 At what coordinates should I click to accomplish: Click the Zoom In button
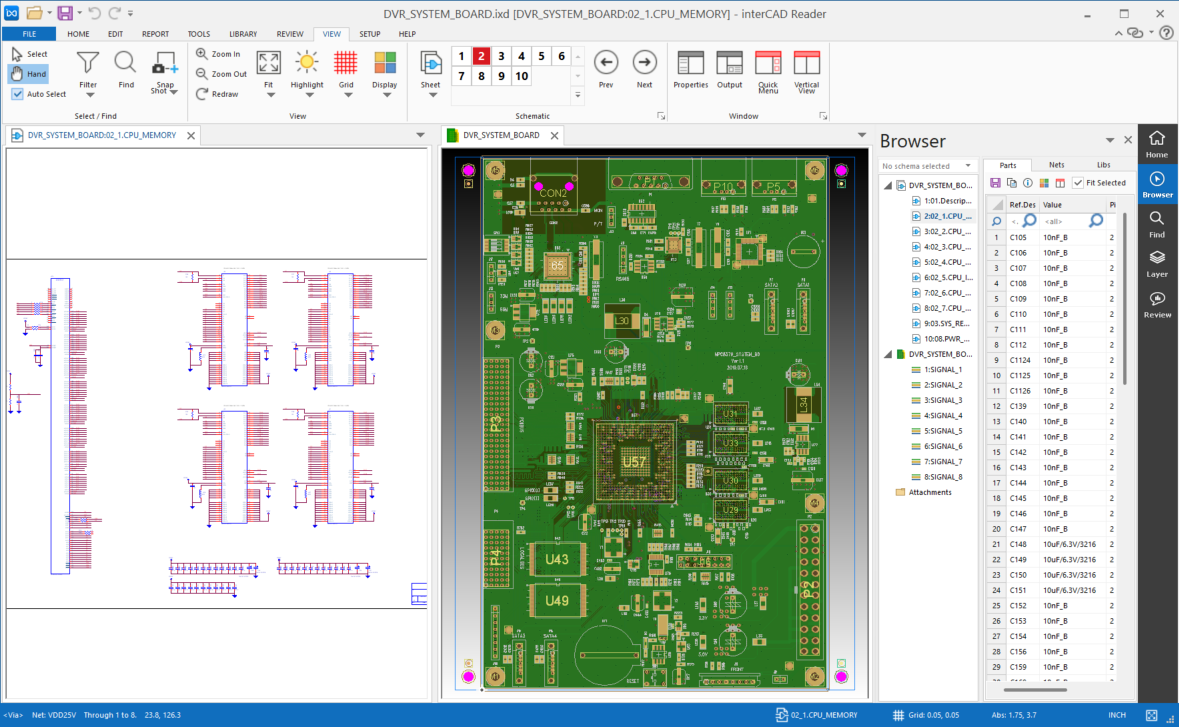219,54
